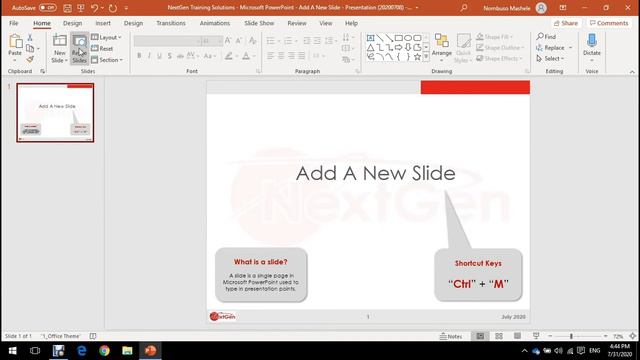Screen dimensions: 640x360
Task: Open the Layout dropdown
Action: pyautogui.click(x=106, y=37)
